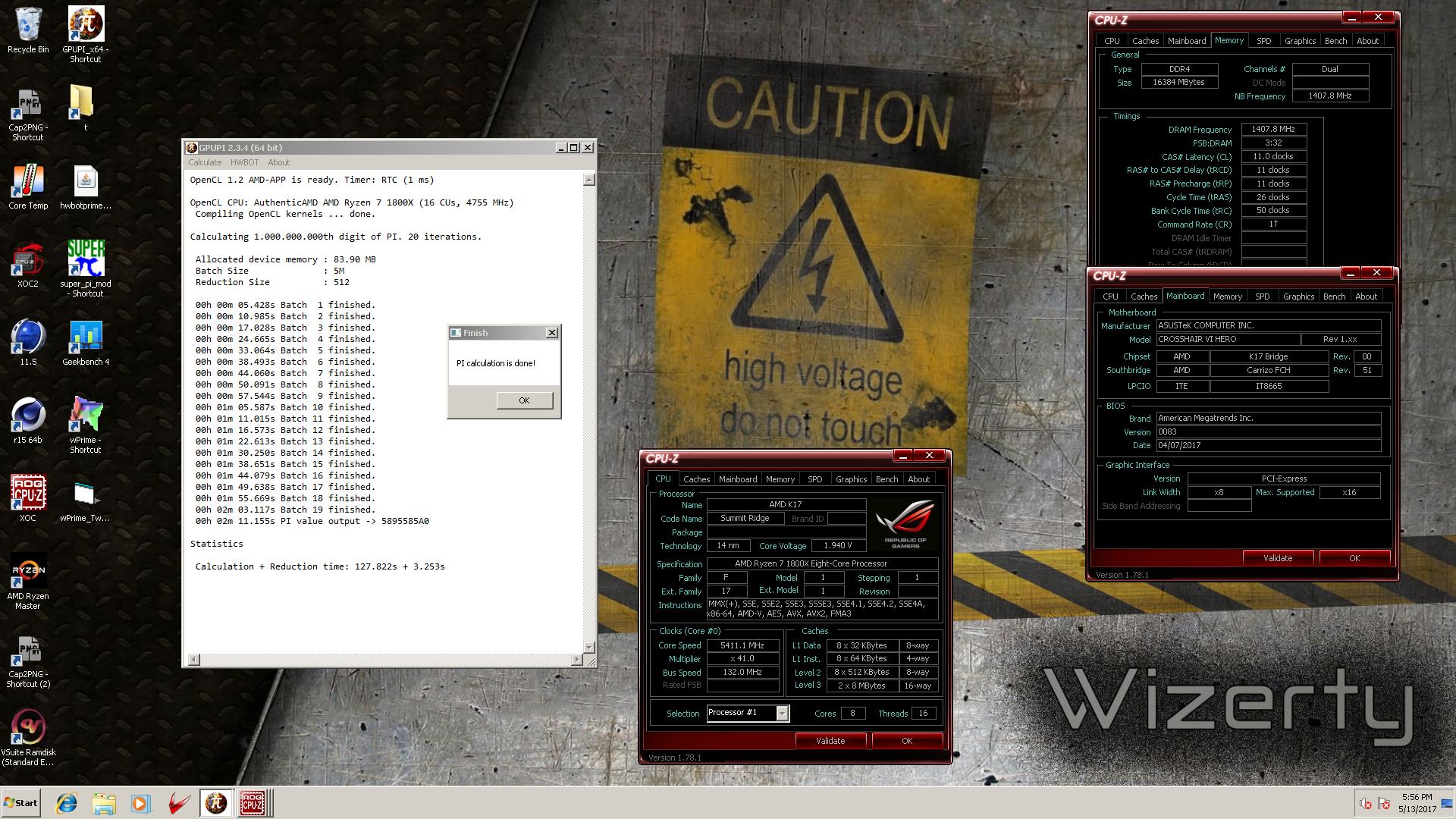
Task: Click GPUPI vertical scrollbar down arrow
Action: [588, 647]
